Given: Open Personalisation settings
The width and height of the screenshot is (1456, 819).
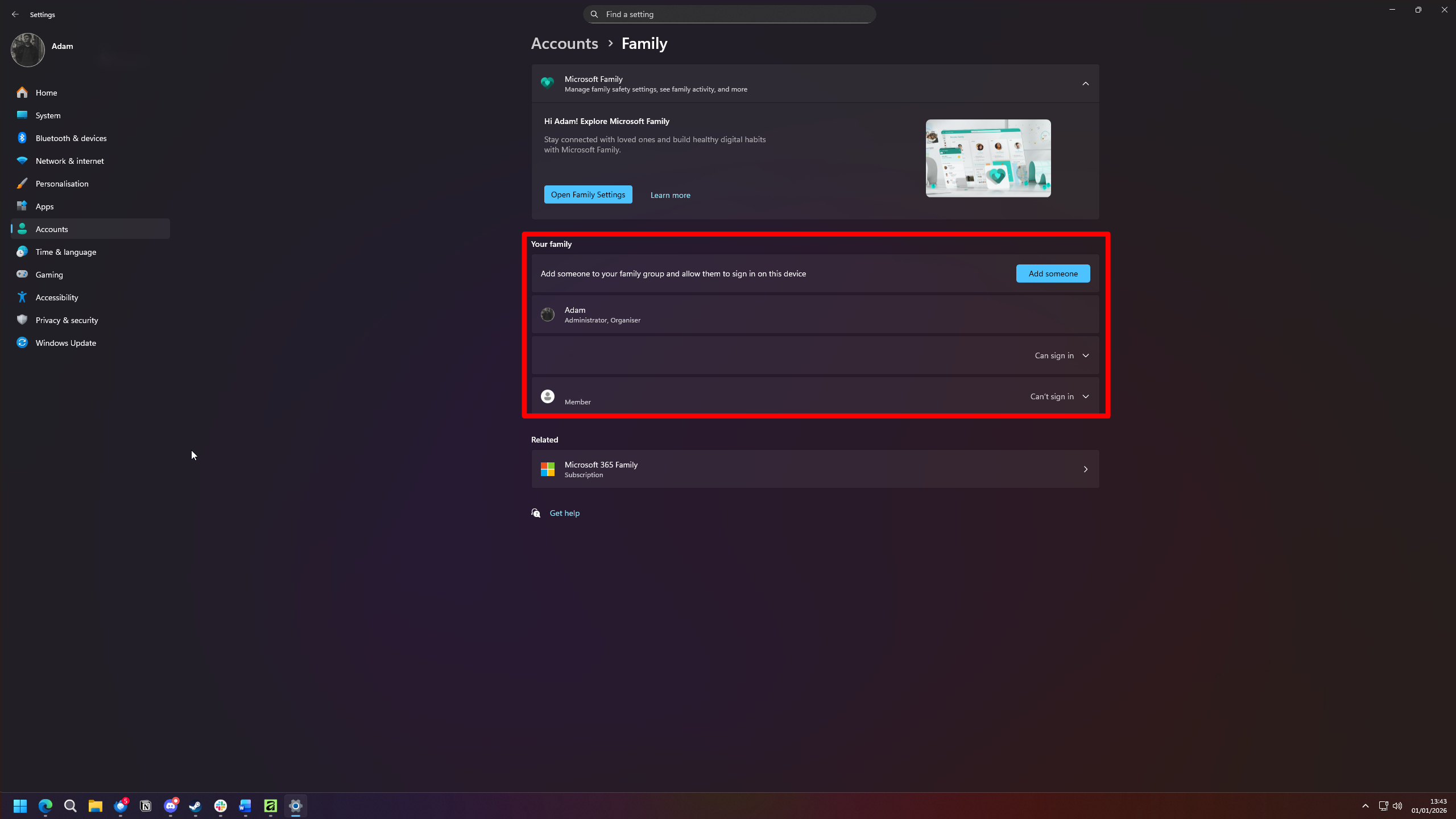Looking at the screenshot, I should pos(61,183).
